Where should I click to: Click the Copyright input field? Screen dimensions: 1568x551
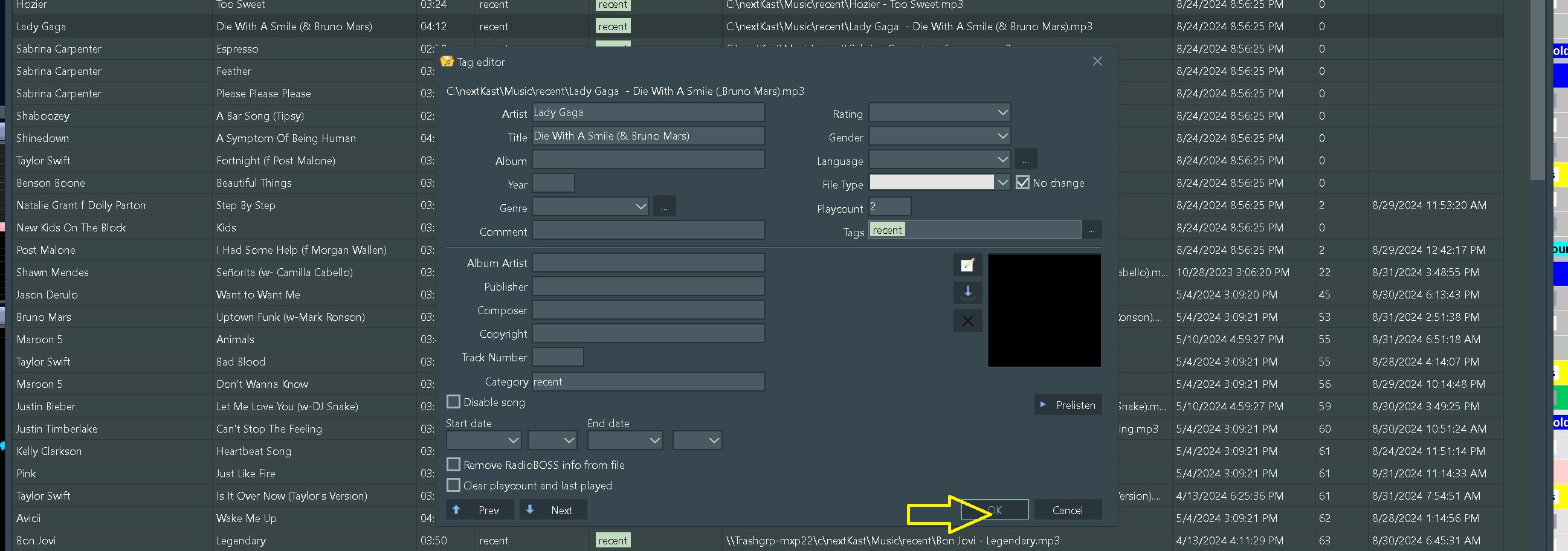[x=648, y=334]
